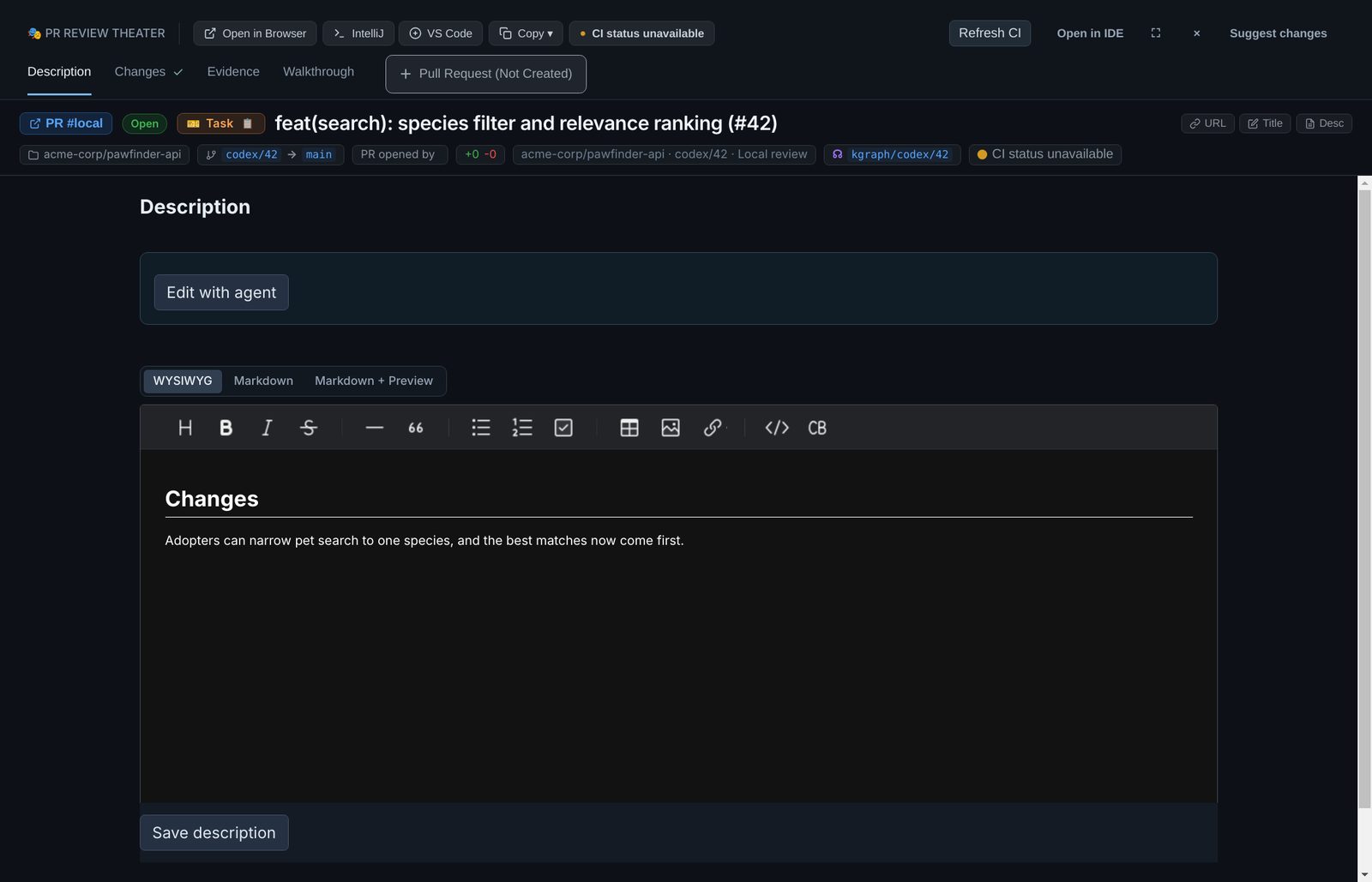Toggle bold formatting in editor toolbar
The width and height of the screenshot is (1372, 882).
[226, 428]
